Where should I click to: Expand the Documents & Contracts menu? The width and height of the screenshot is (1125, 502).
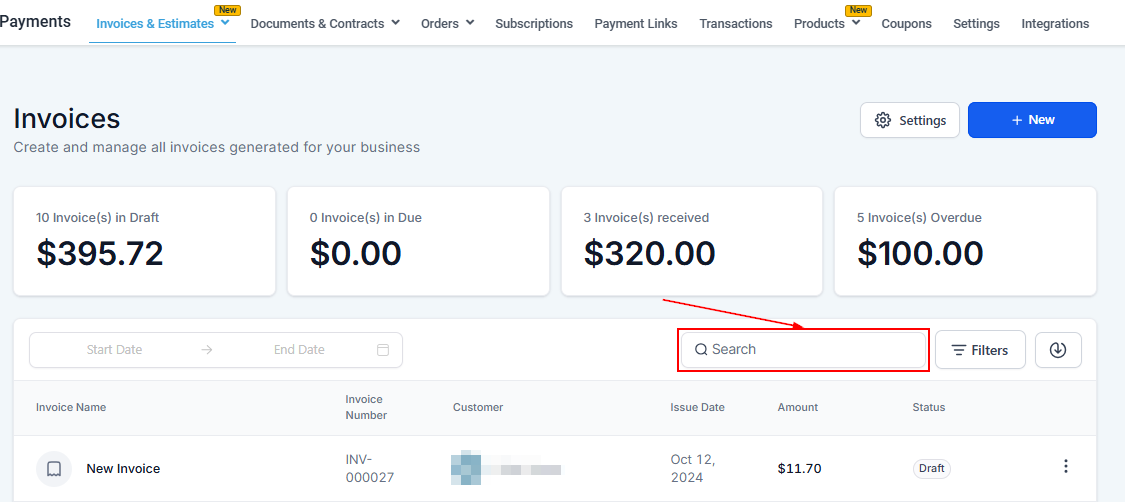395,23
